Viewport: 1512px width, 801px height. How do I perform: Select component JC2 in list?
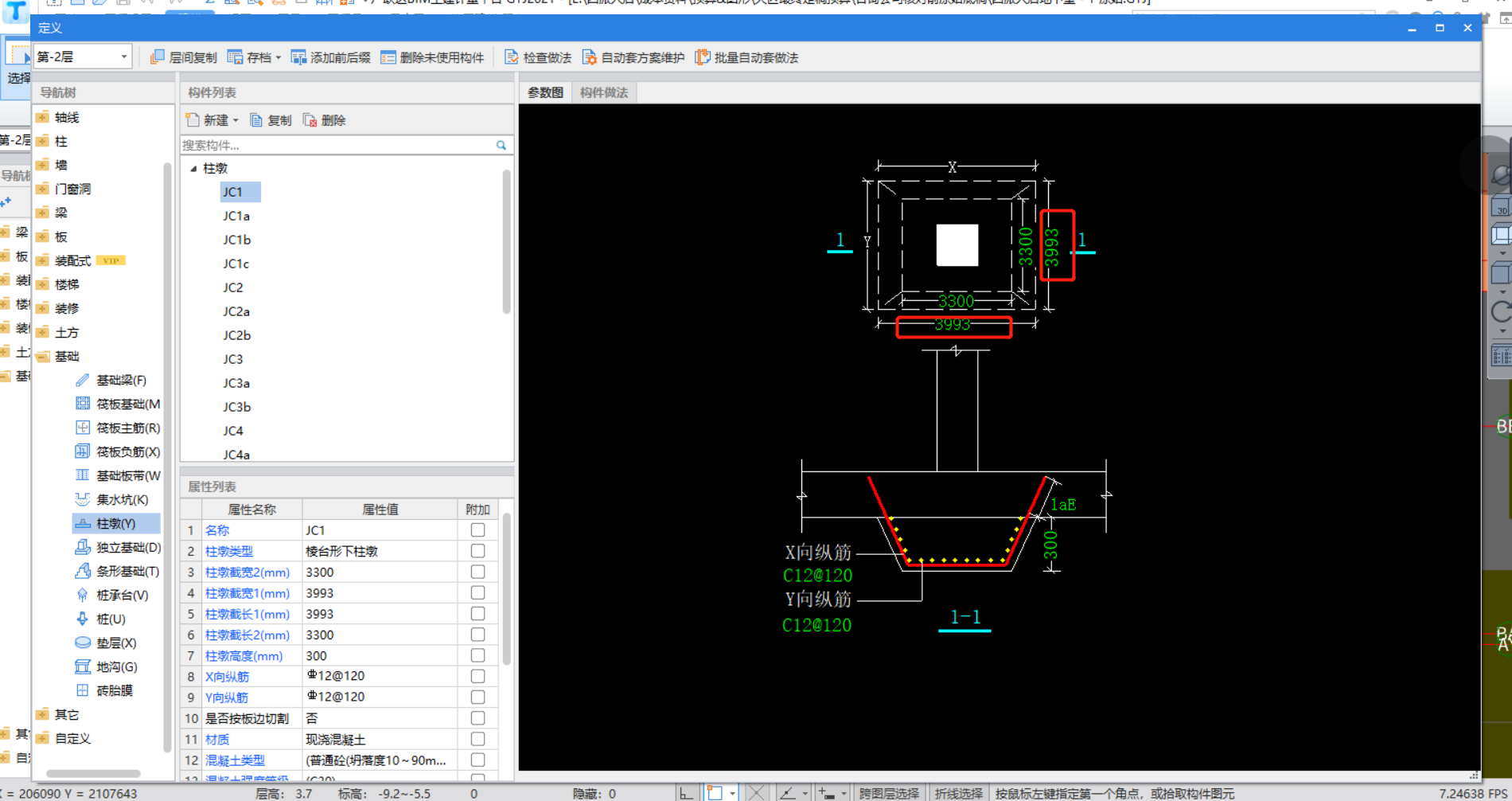pos(233,287)
